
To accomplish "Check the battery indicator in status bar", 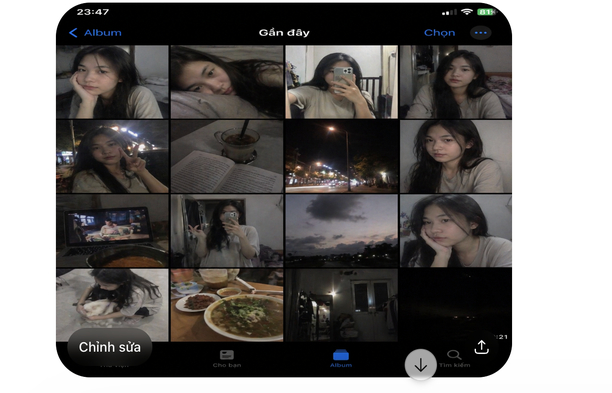I will 486,12.
